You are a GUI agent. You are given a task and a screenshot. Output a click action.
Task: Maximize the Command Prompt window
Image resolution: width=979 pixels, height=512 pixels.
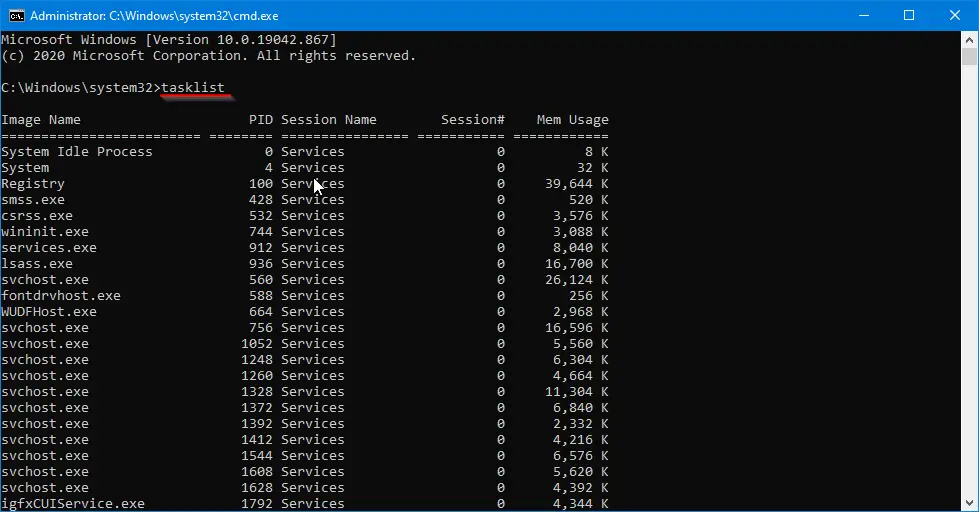tap(909, 16)
